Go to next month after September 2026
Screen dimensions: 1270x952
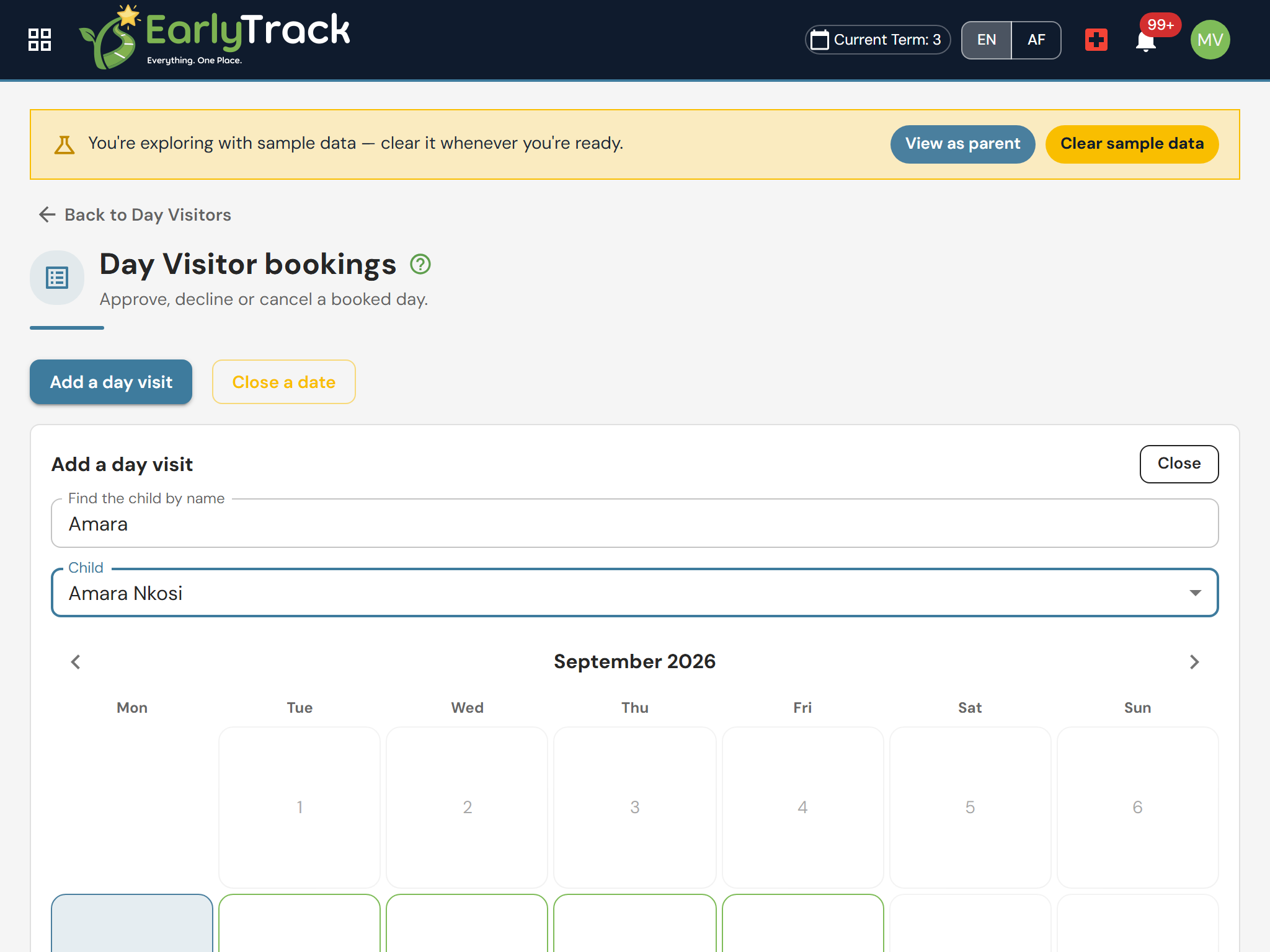1194,662
